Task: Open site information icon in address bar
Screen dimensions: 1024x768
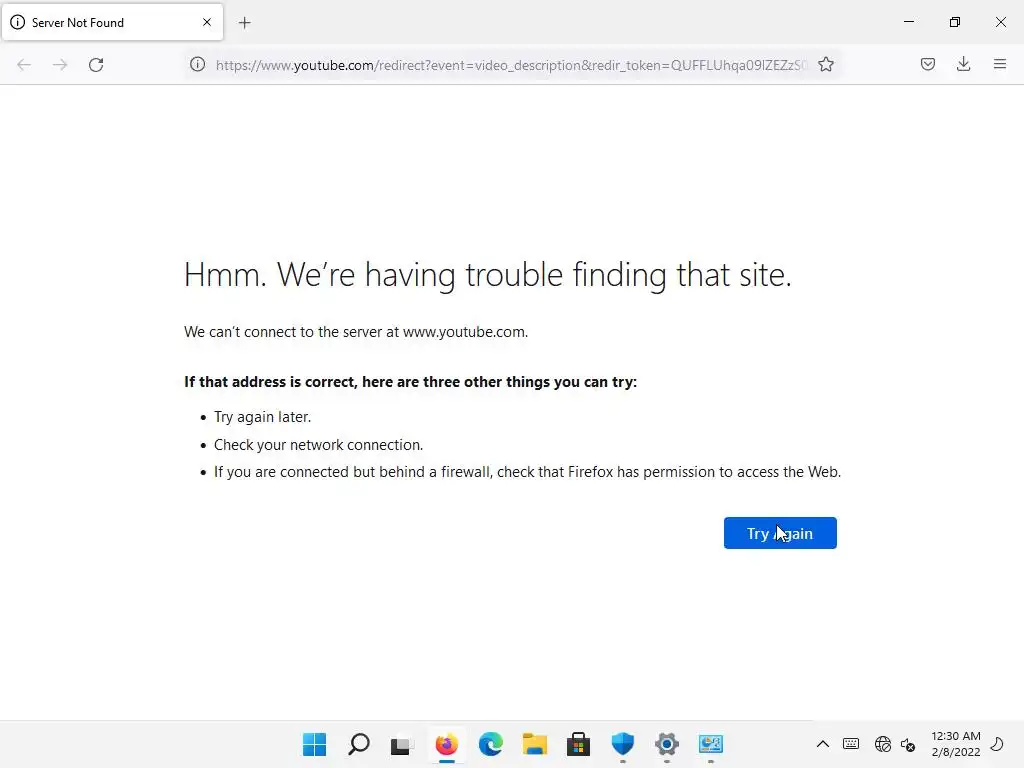Action: point(197,65)
